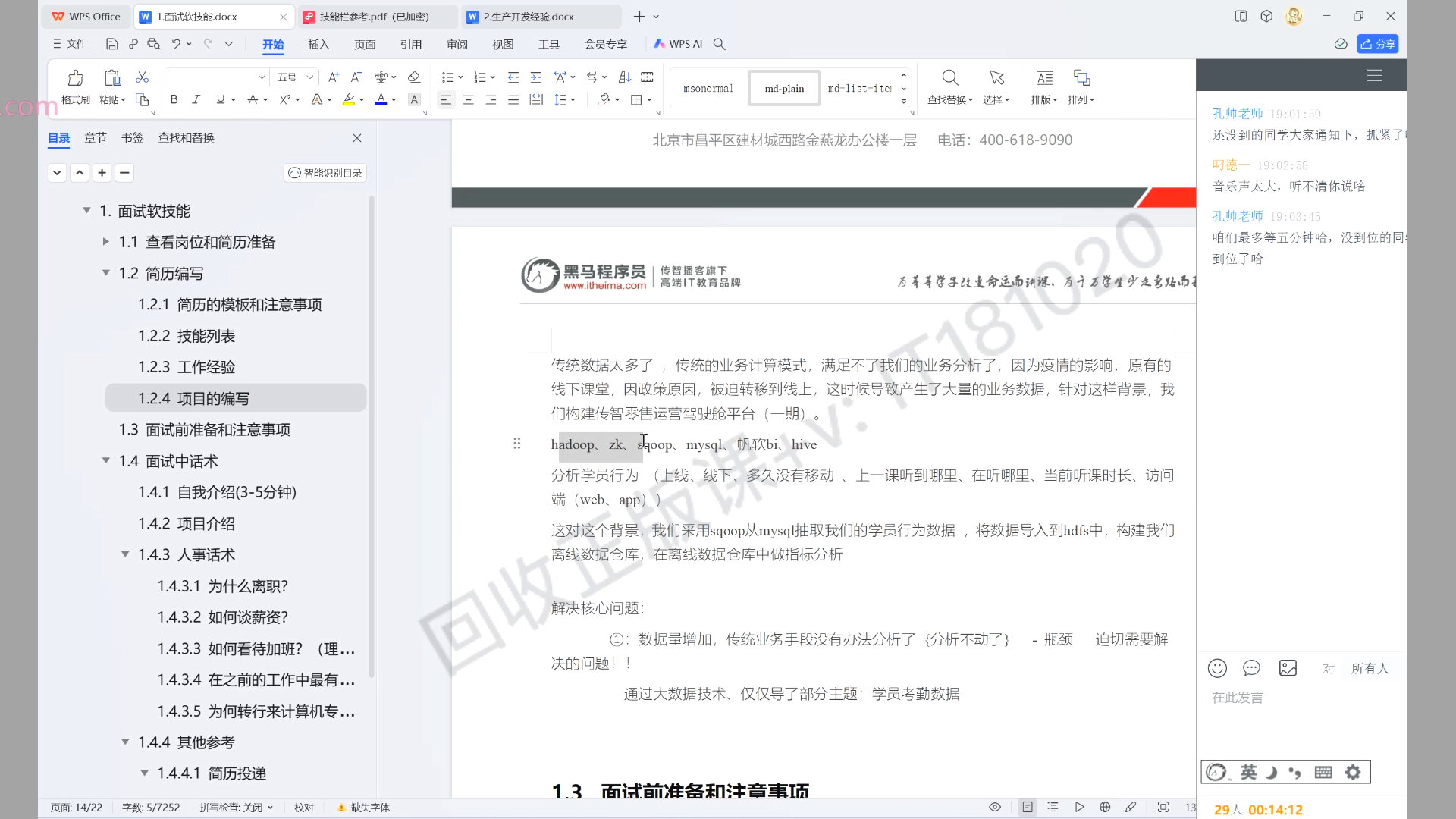Click the clear formatting eraser icon
Screen dimensions: 1456x819
tap(413, 77)
